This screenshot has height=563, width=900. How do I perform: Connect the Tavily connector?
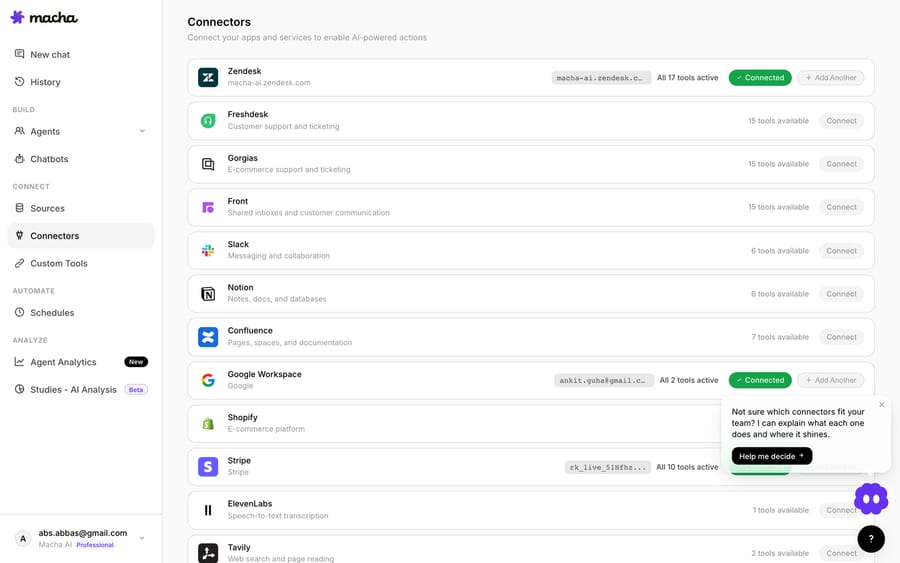841,553
